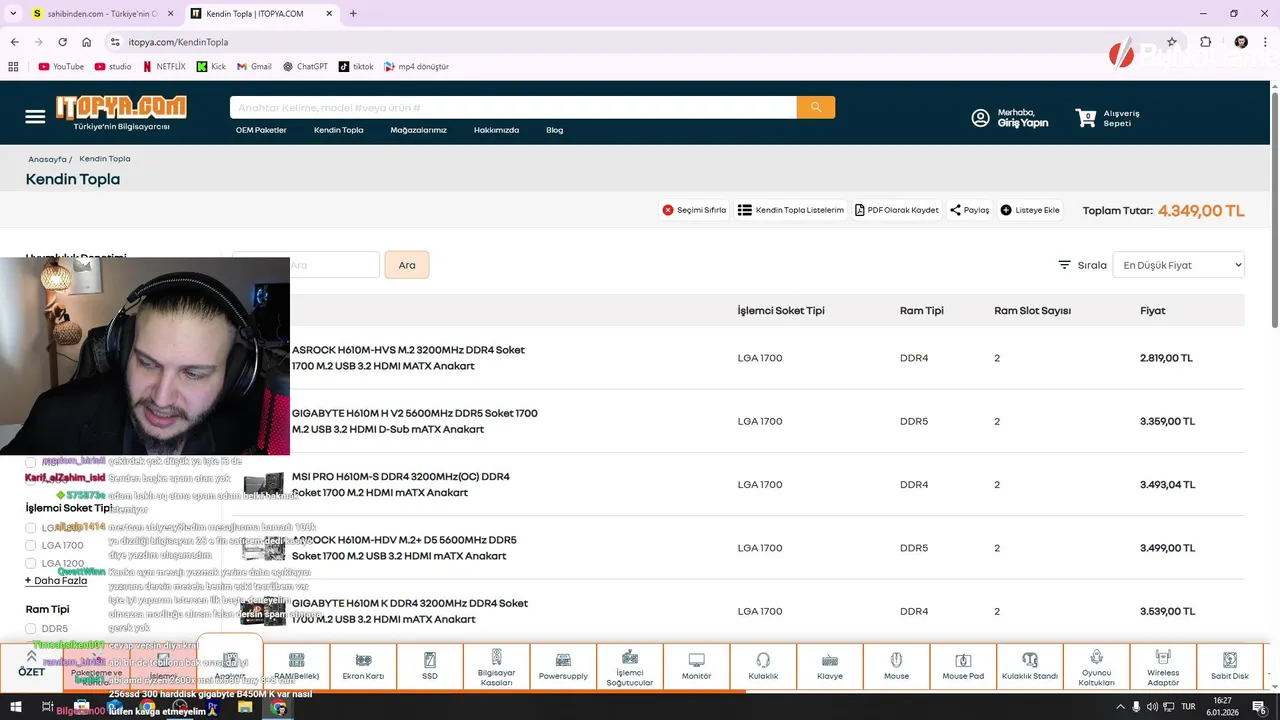Open MSI PRO H610M-S product link
Viewport: 1280px width, 720px height.
(401, 484)
